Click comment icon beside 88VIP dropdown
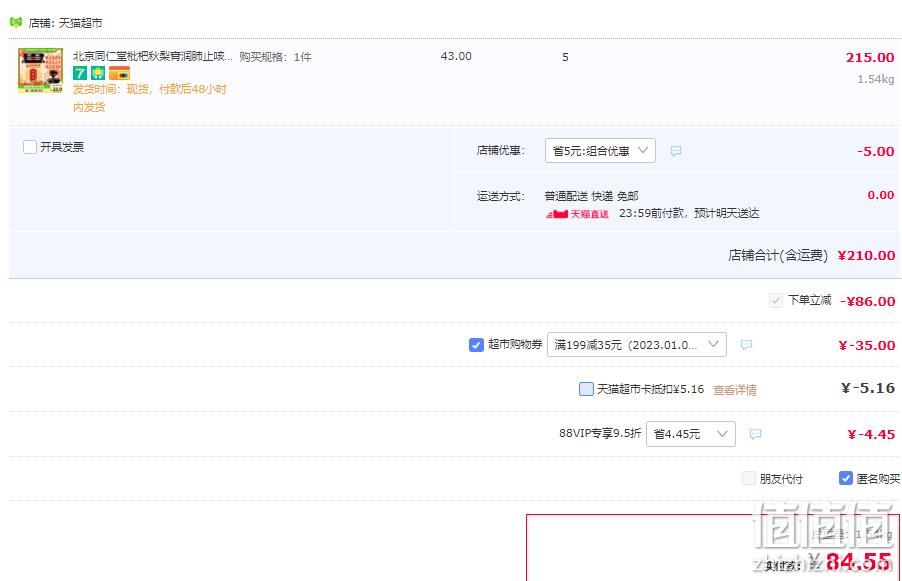Image resolution: width=902 pixels, height=581 pixels. click(755, 434)
